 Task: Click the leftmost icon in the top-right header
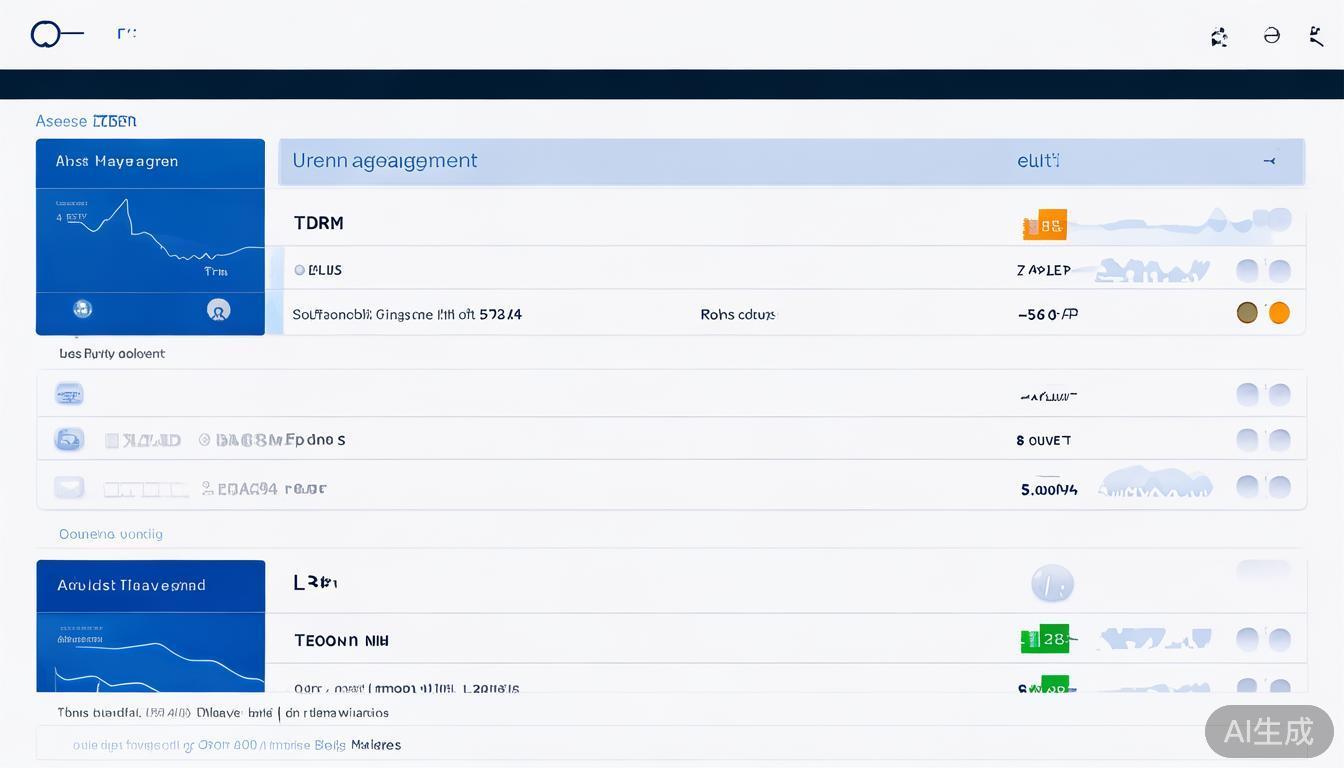[x=1219, y=37]
